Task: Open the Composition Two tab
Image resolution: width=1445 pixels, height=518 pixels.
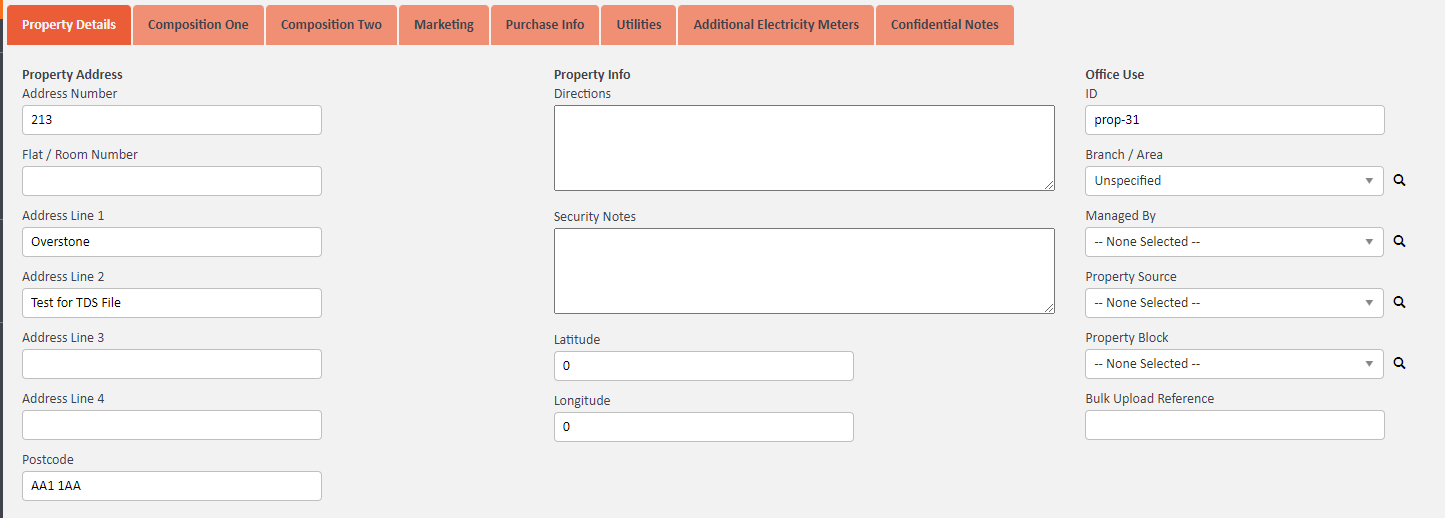Action: (331, 25)
